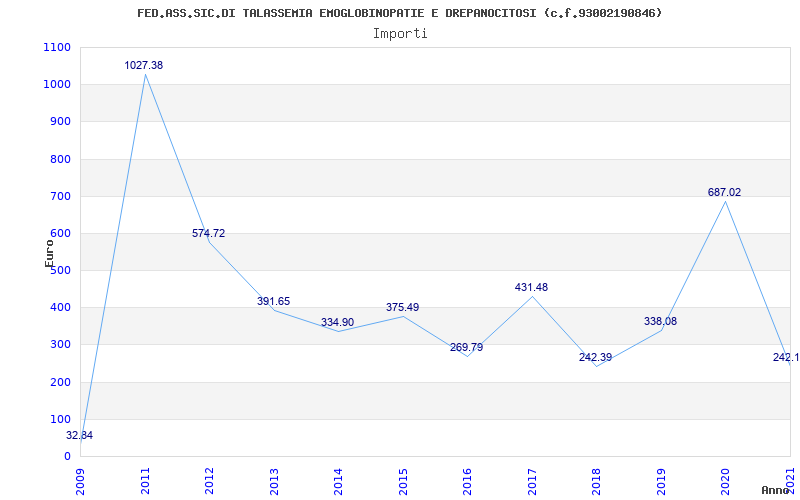
Task: Click the 200 y-axis tick label
Action: [61, 382]
